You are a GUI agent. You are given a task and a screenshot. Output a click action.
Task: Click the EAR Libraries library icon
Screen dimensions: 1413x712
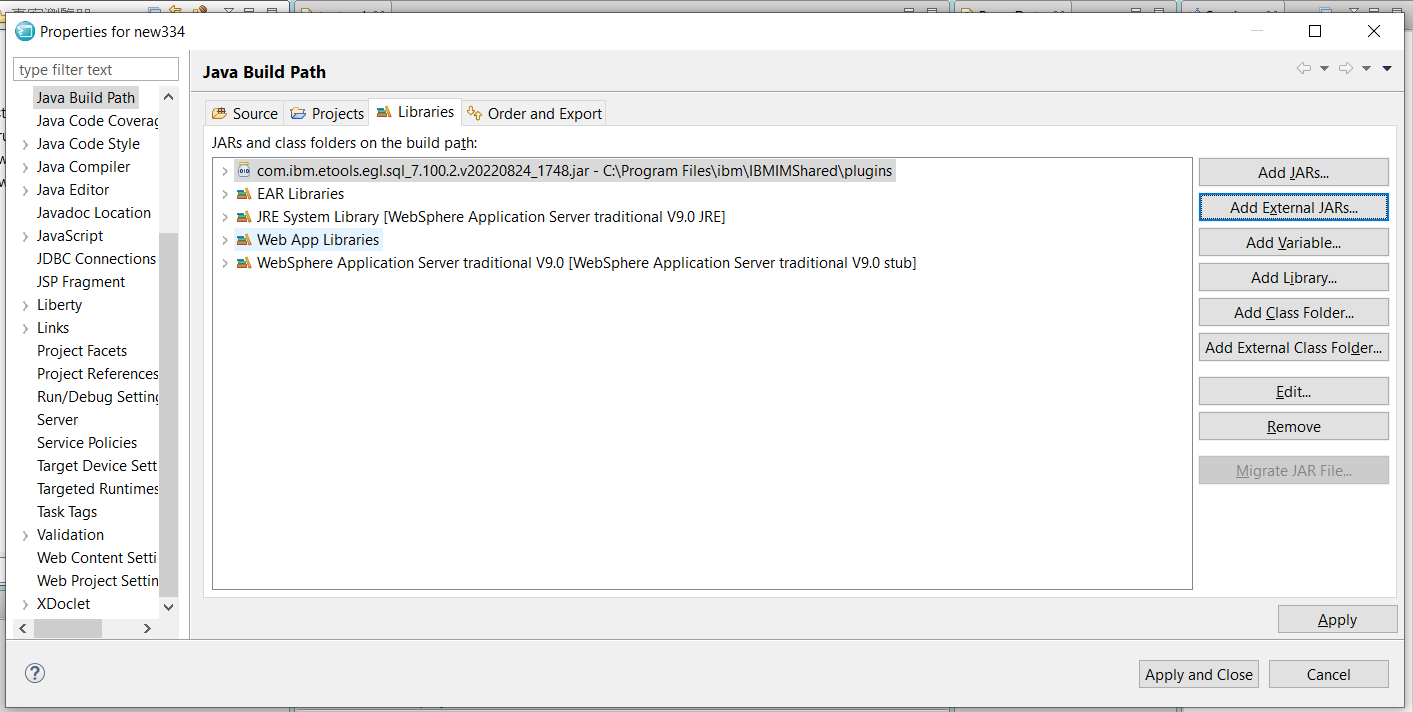[x=244, y=194]
